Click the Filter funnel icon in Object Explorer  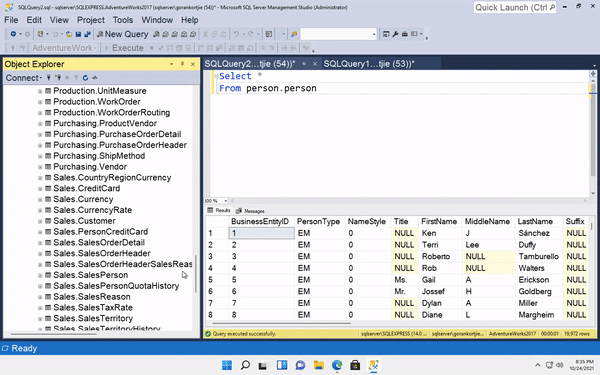(x=76, y=78)
